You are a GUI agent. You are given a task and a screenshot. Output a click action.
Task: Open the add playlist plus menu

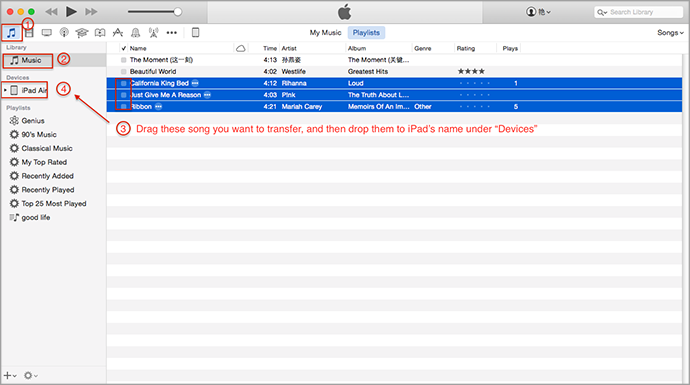point(10,375)
